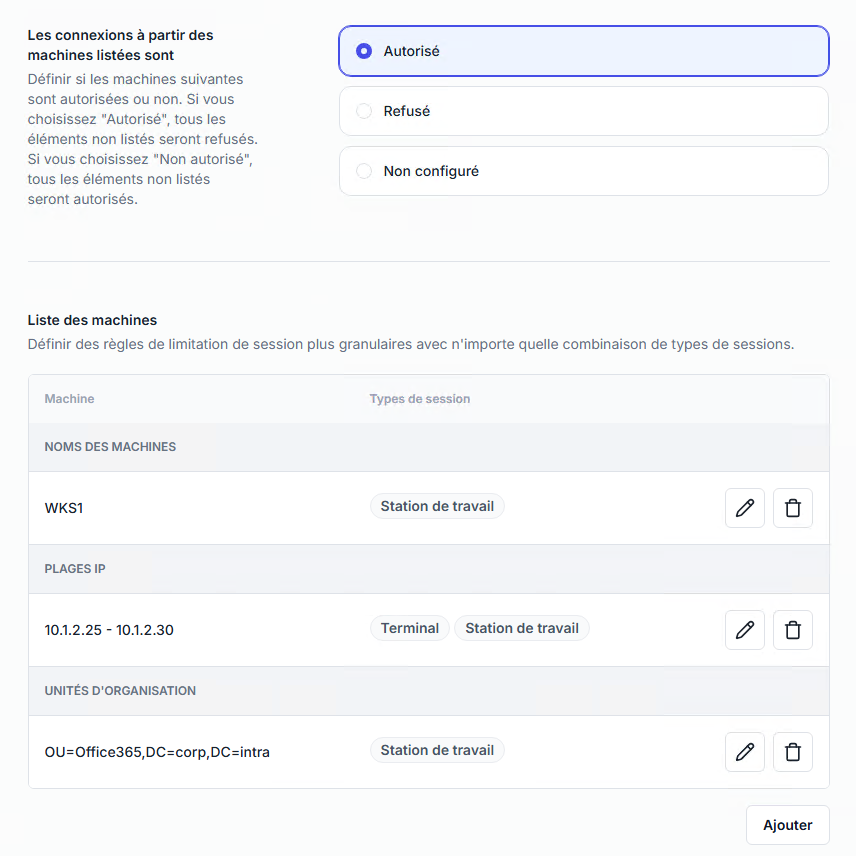856x856 pixels.
Task: Click the Ajouter button
Action: click(787, 825)
